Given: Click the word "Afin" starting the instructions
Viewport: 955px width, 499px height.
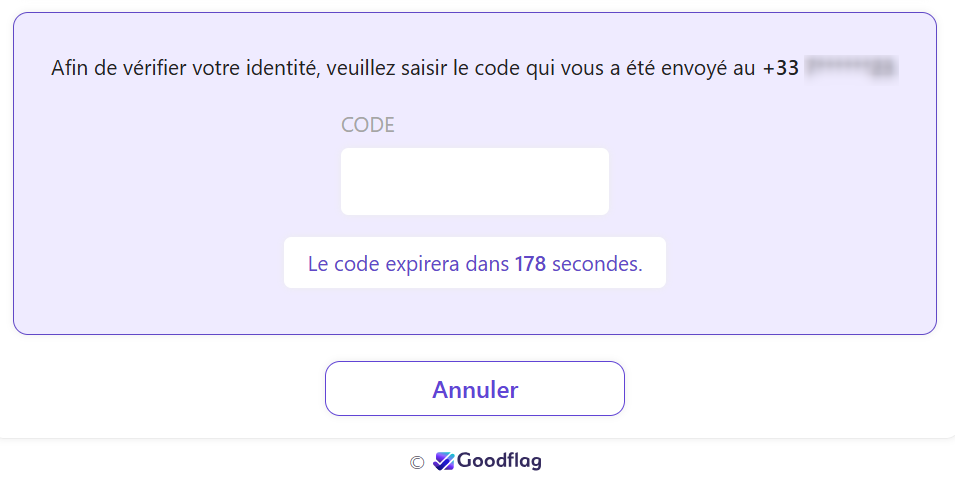Looking at the screenshot, I should (x=70, y=69).
